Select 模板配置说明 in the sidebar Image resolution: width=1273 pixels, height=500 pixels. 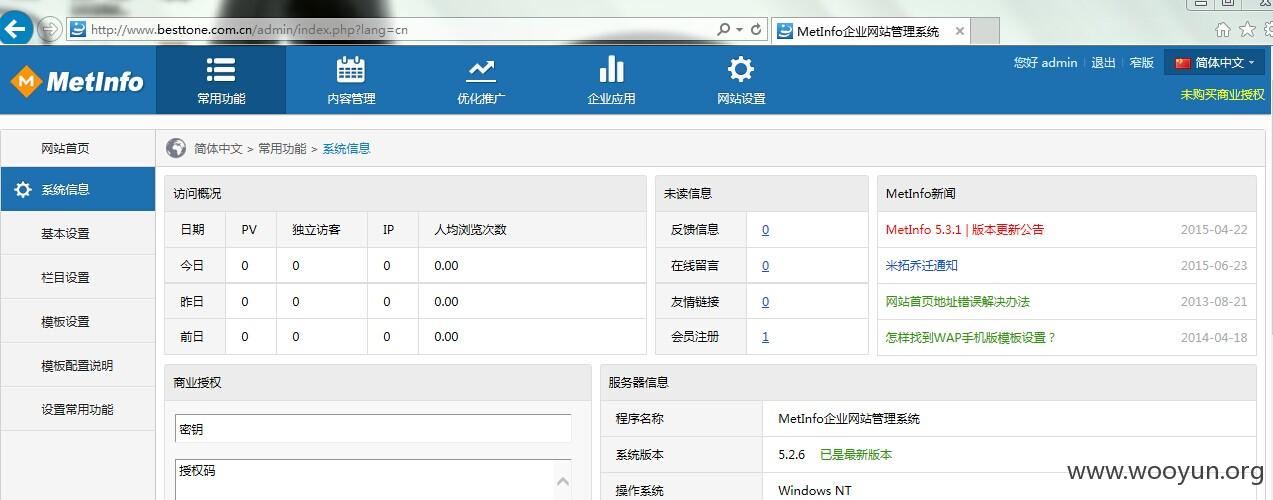point(78,365)
